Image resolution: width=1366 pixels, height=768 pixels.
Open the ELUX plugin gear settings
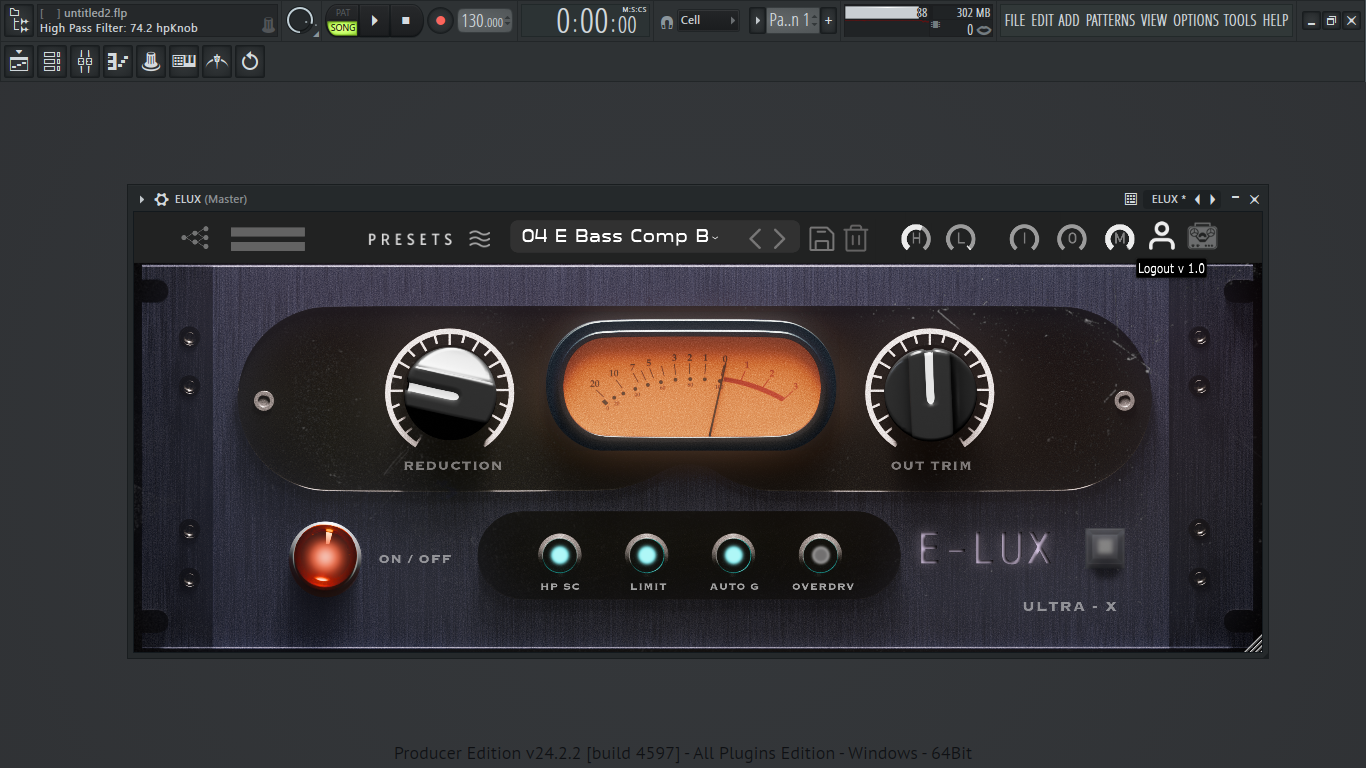[162, 199]
